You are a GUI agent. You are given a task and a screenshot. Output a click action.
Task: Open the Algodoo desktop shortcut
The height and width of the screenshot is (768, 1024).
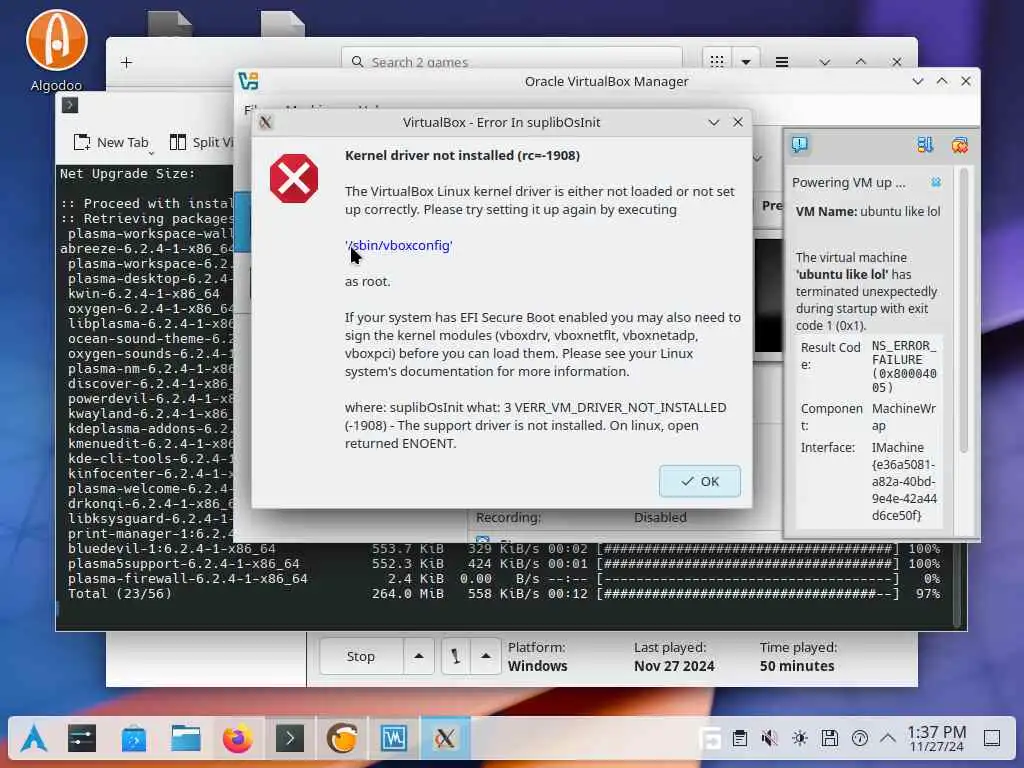(x=56, y=50)
